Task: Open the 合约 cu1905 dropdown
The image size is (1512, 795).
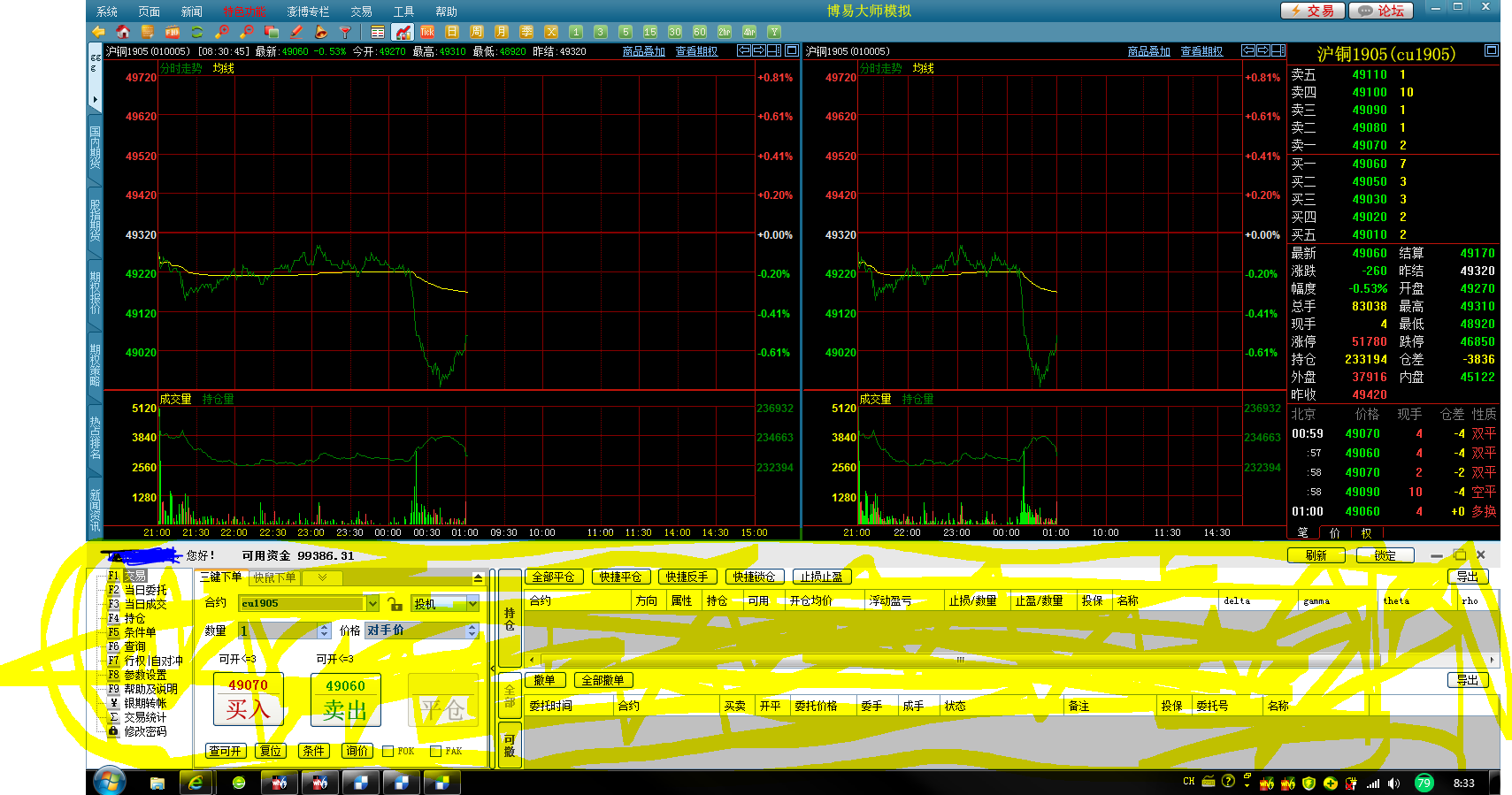Action: click(372, 603)
